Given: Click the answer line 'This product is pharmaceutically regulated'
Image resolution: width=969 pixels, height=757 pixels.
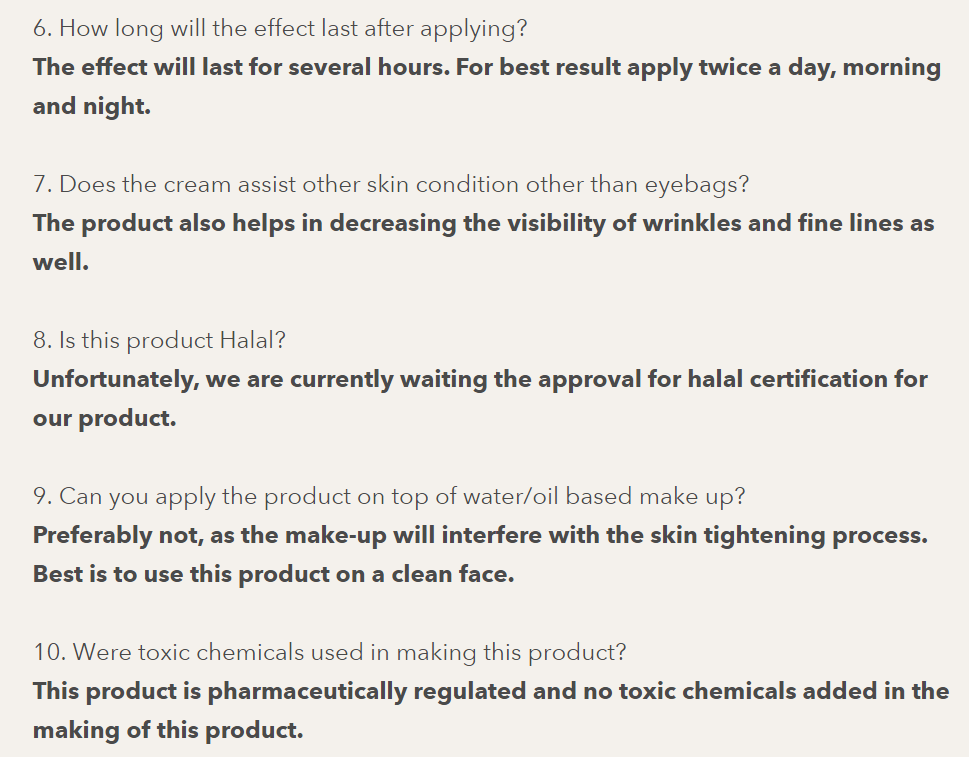Looking at the screenshot, I should click(490, 691).
